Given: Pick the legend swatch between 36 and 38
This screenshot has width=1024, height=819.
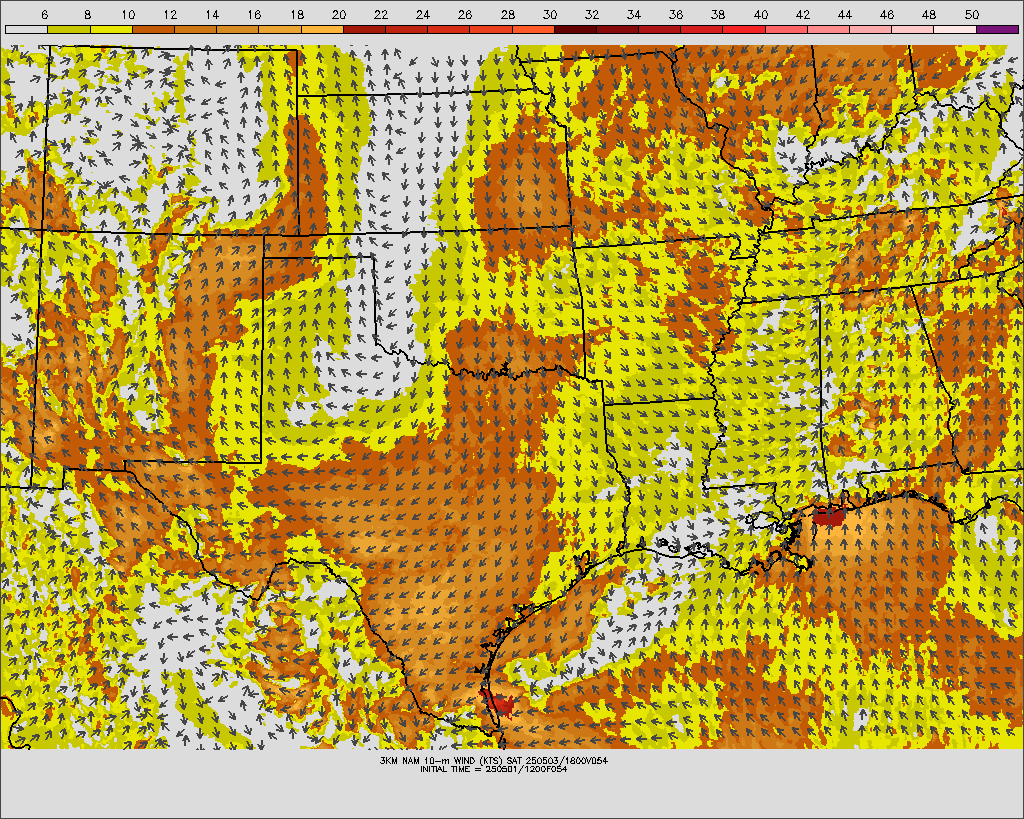Looking at the screenshot, I should click(x=702, y=29).
